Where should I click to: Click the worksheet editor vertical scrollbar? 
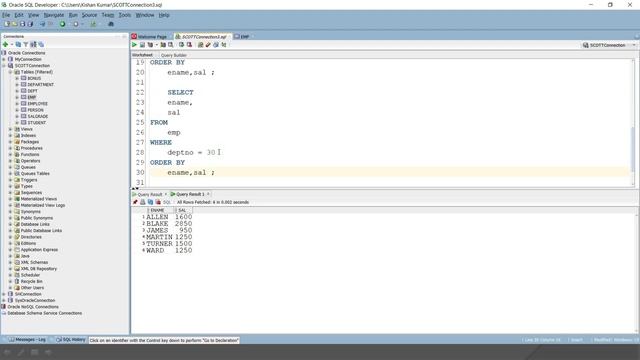(633, 149)
